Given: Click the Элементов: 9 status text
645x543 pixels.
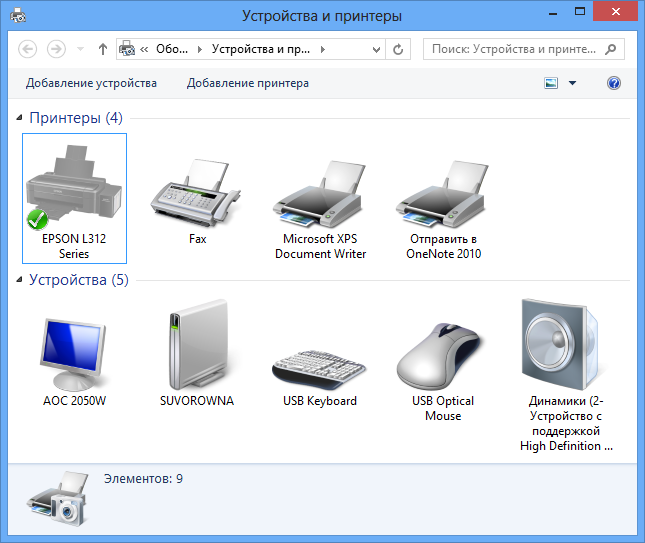Looking at the screenshot, I should [143, 478].
